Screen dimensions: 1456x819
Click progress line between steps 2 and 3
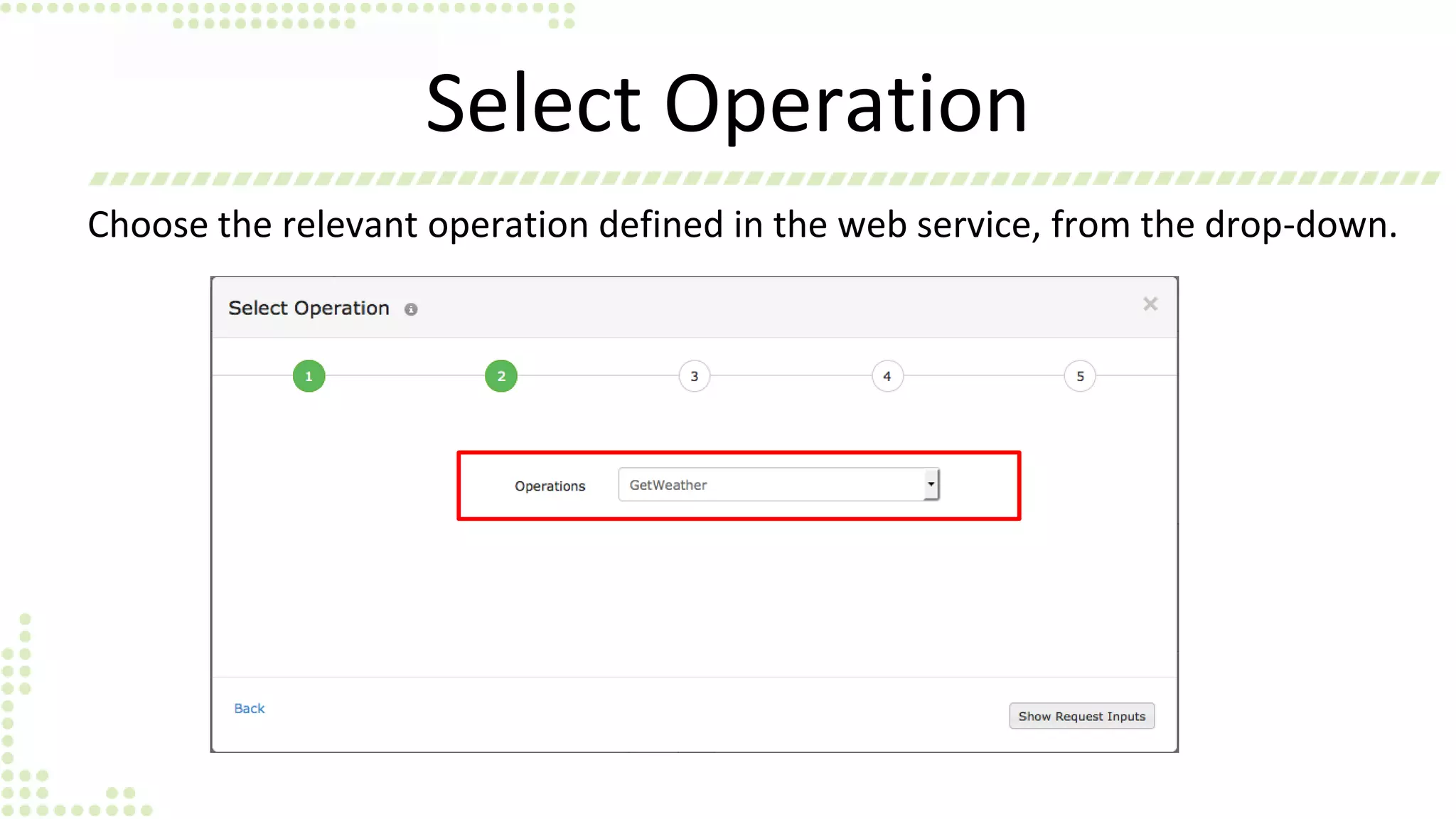[598, 375]
